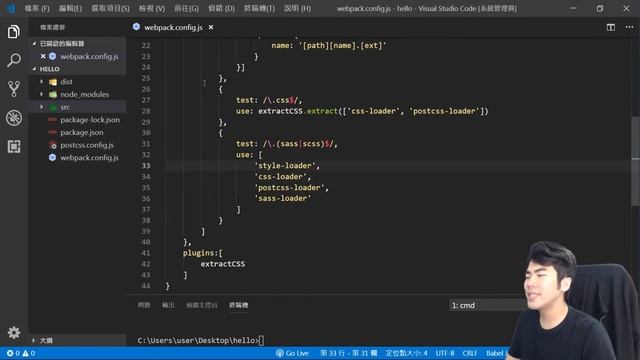Open the editor more actions ellipsis
Image resolution: width=640 pixels, height=360 pixels.
coord(629,27)
